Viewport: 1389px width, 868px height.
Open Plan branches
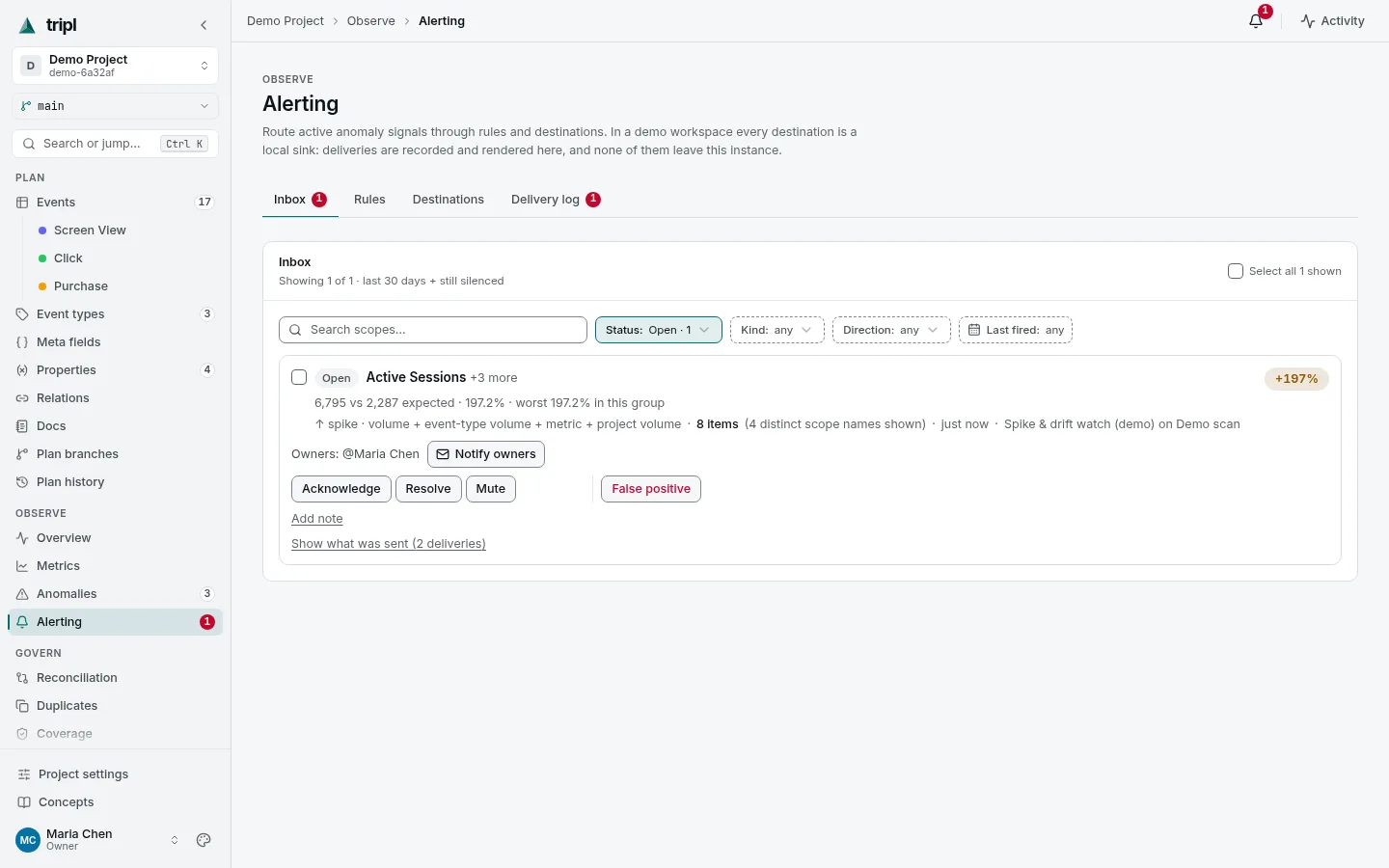coord(116,454)
